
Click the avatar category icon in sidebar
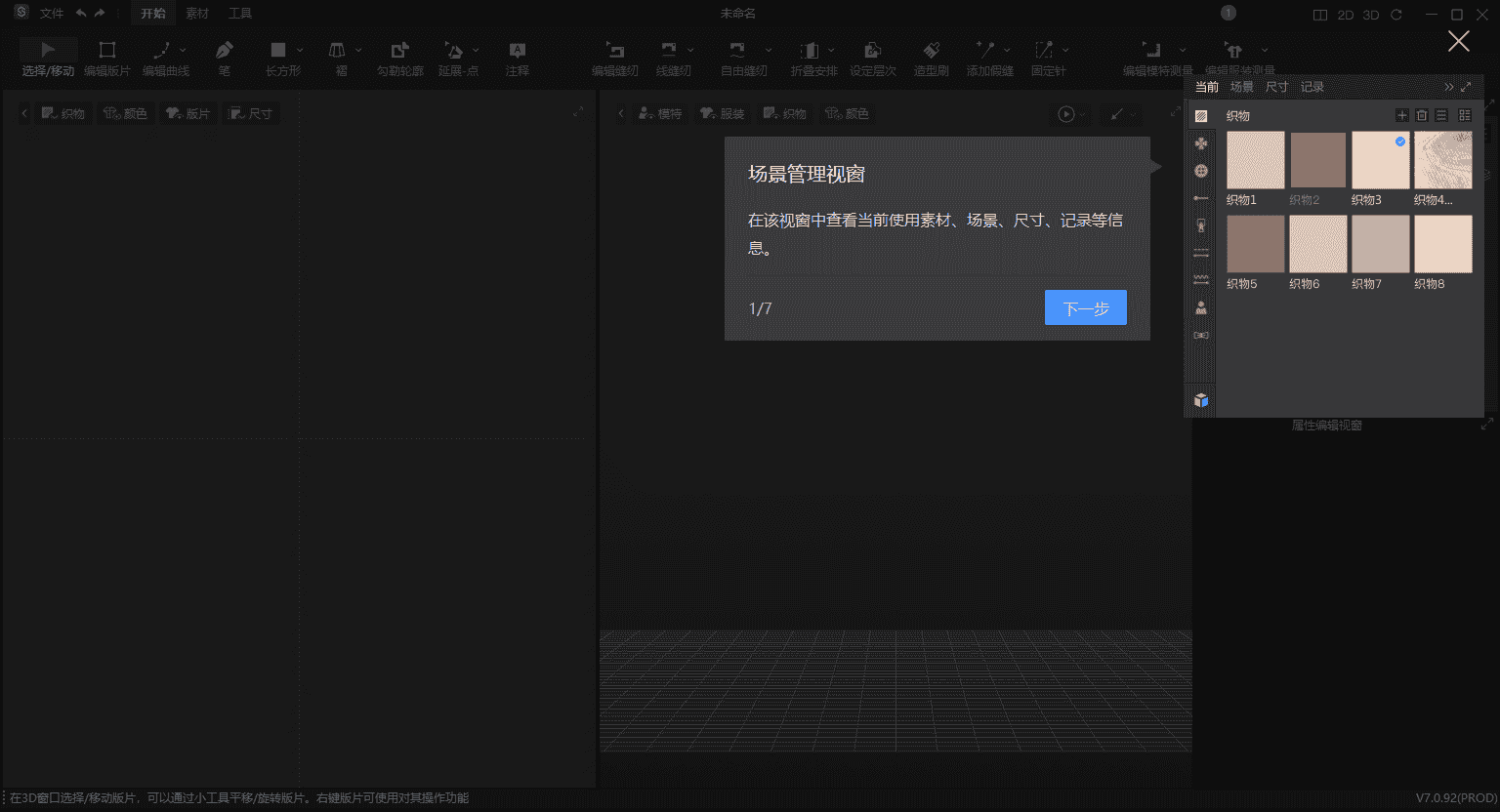click(1201, 307)
